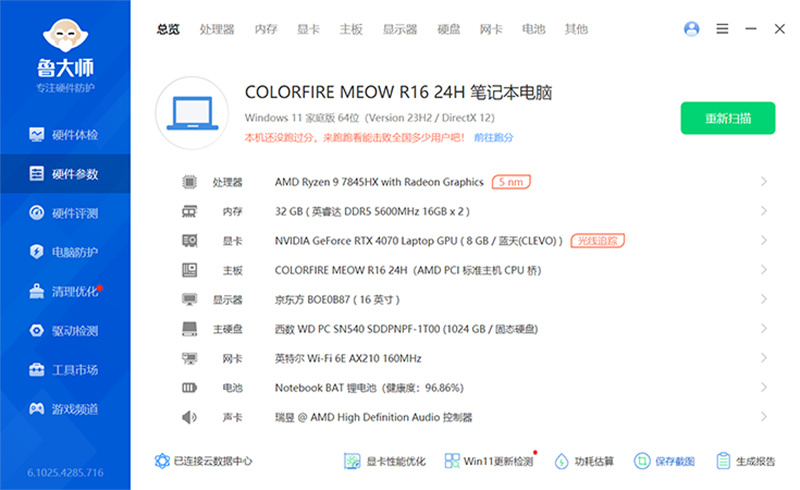Open 清理优化 in the sidebar
The width and height of the screenshot is (800, 490).
(65, 291)
